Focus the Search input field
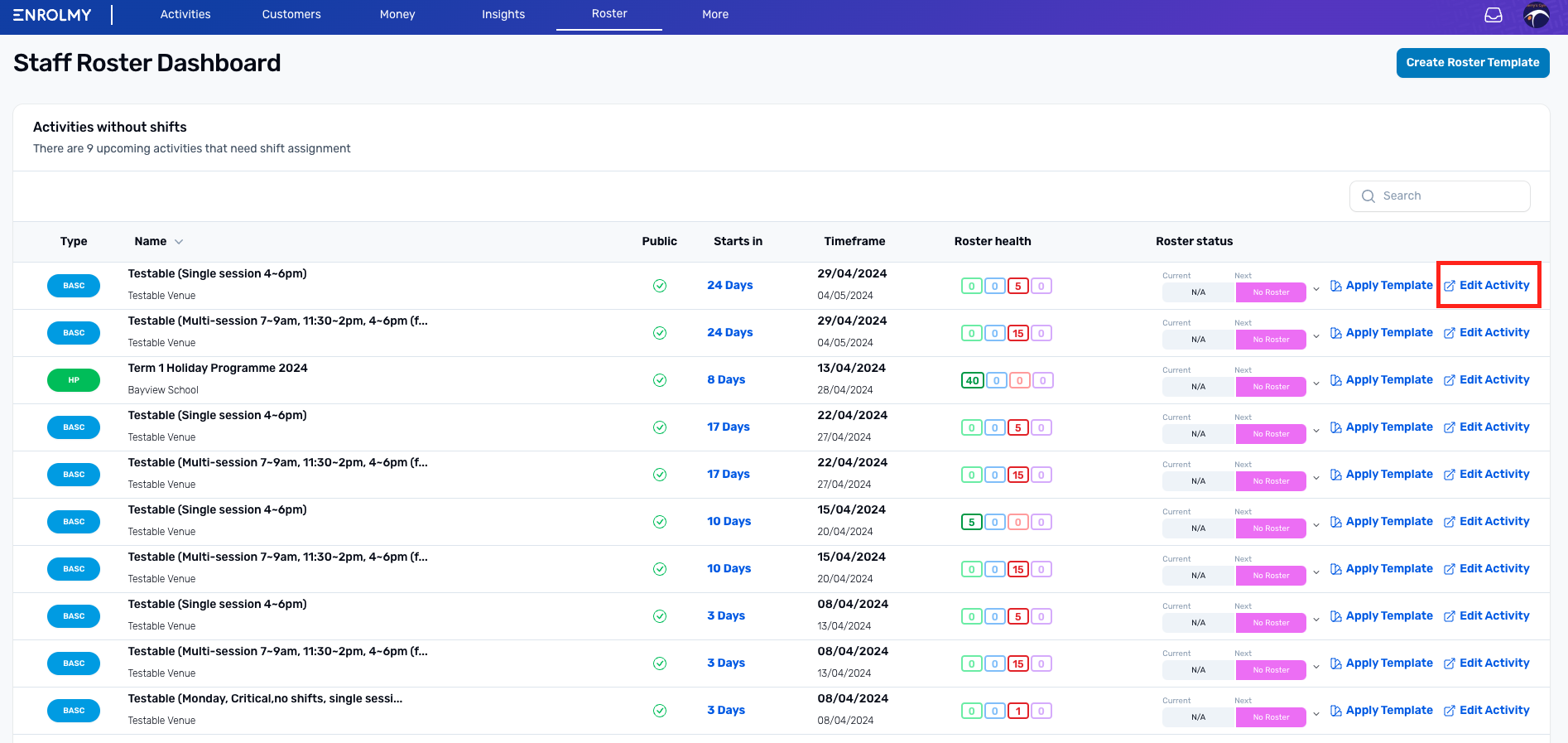1568x743 pixels. click(x=1440, y=196)
